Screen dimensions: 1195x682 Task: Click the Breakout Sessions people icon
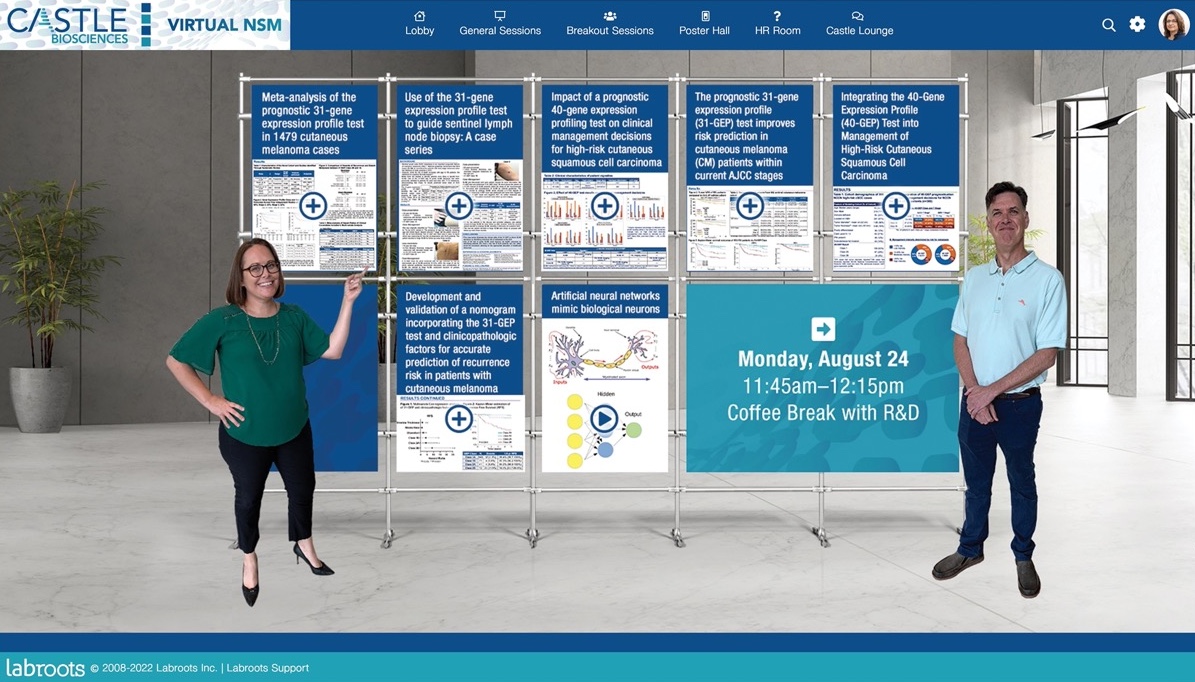610,16
